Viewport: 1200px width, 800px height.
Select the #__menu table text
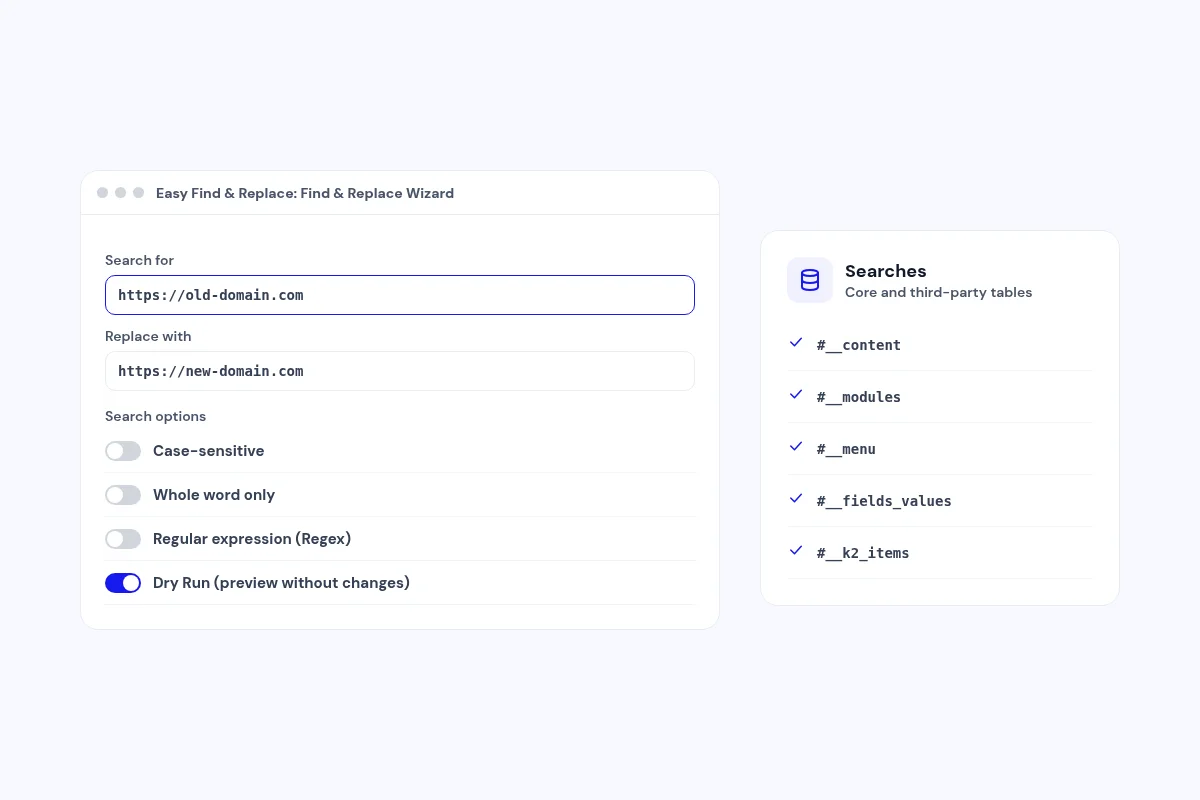pos(846,449)
